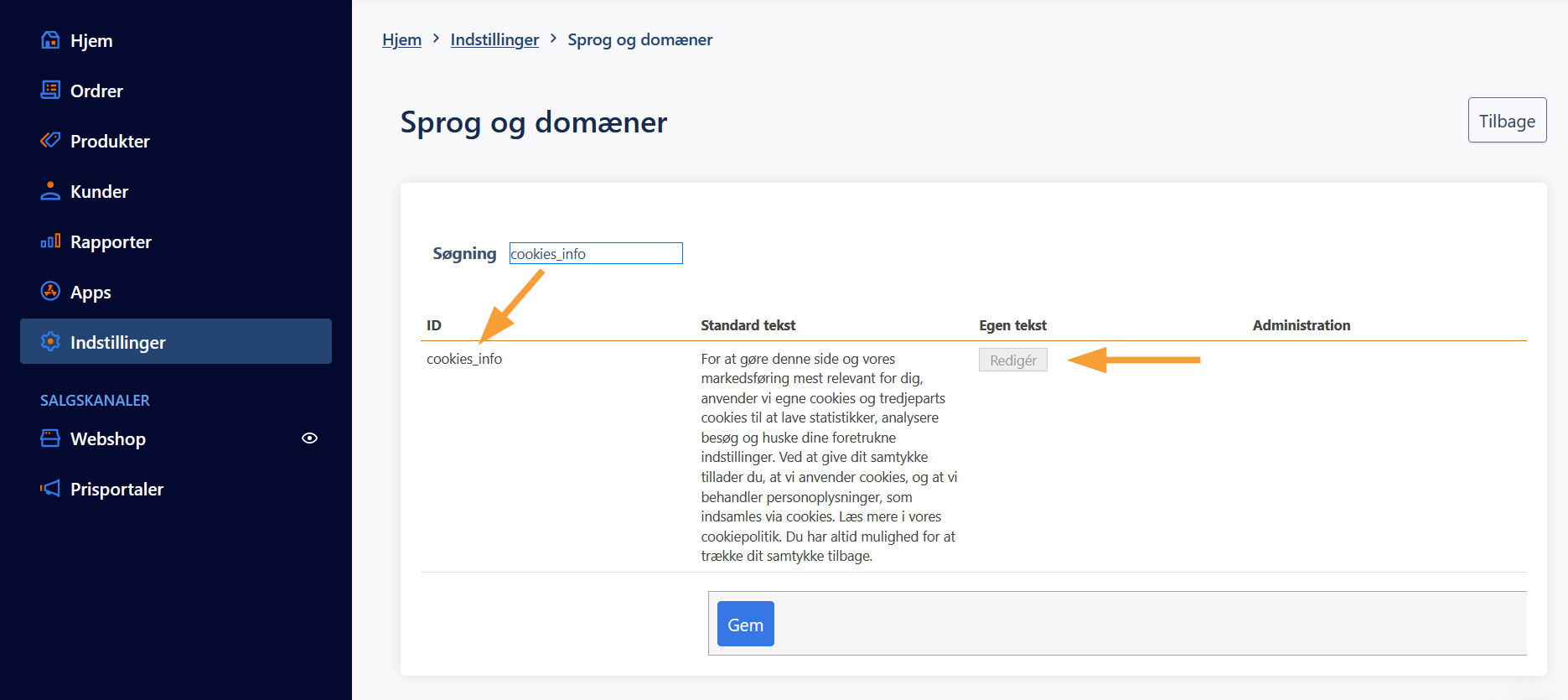Click the Indstillinger gear icon
This screenshot has width=1568, height=700.
click(50, 342)
